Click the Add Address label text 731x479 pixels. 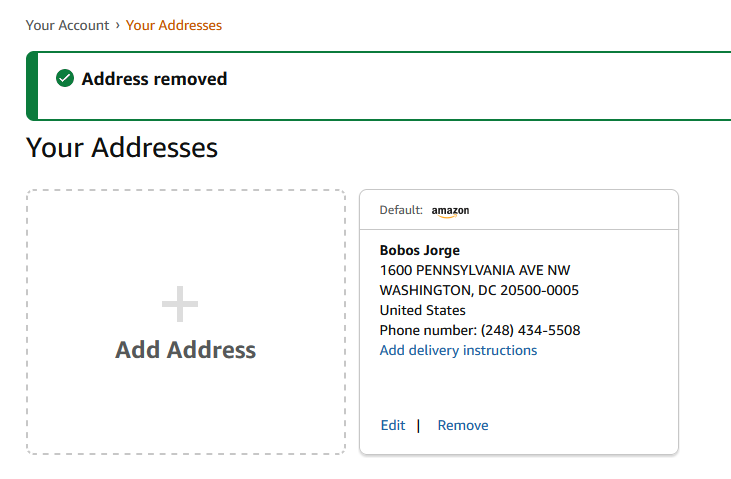[x=186, y=350]
